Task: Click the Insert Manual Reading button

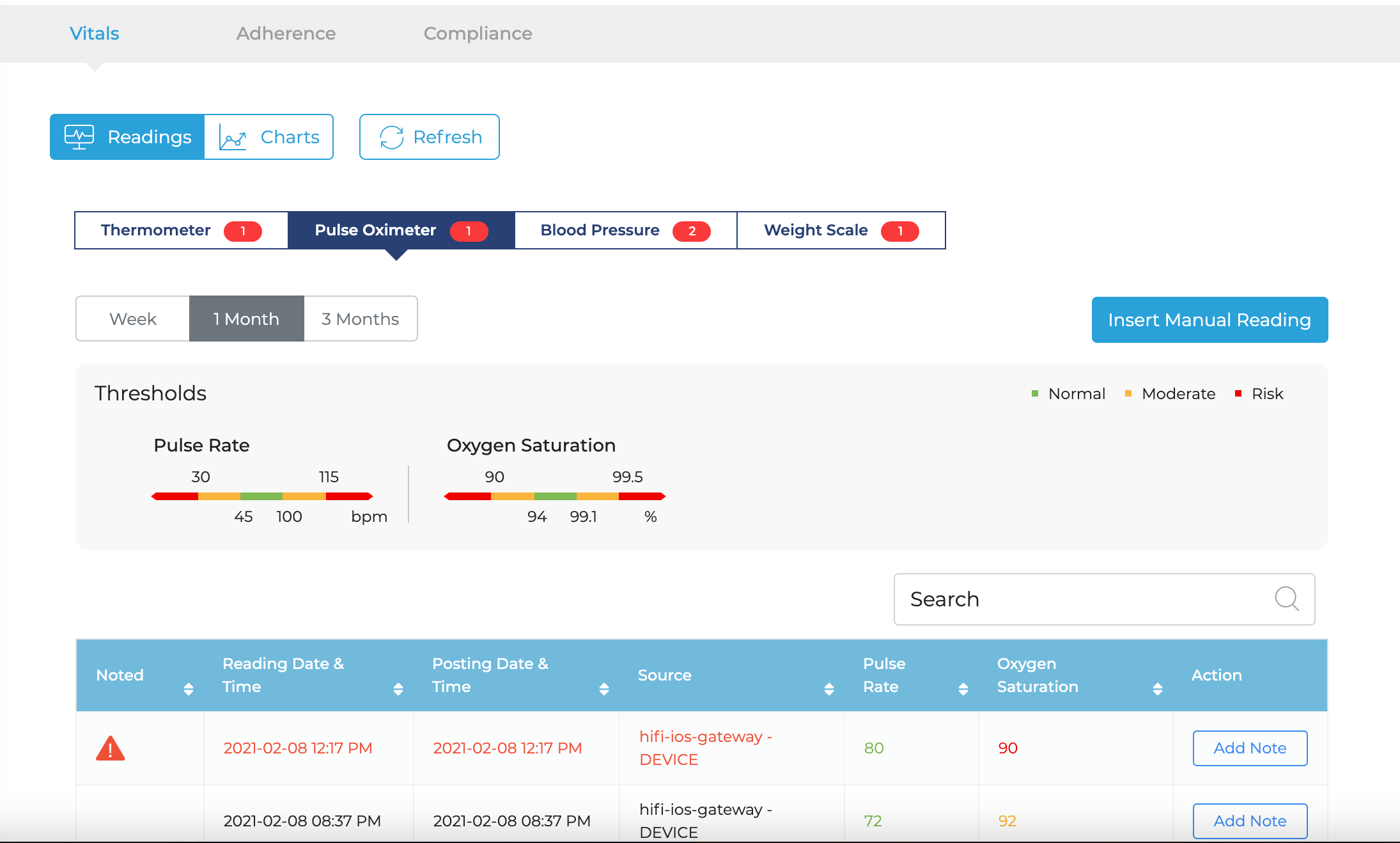Action: (1209, 320)
